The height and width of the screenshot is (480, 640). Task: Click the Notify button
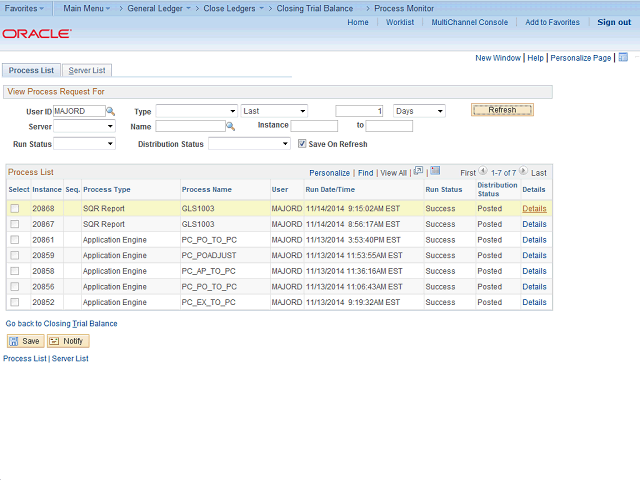point(68,341)
